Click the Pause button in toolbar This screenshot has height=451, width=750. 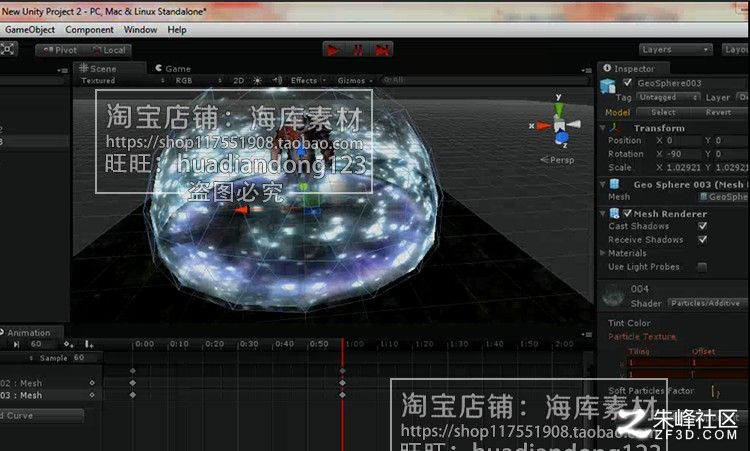(x=358, y=50)
